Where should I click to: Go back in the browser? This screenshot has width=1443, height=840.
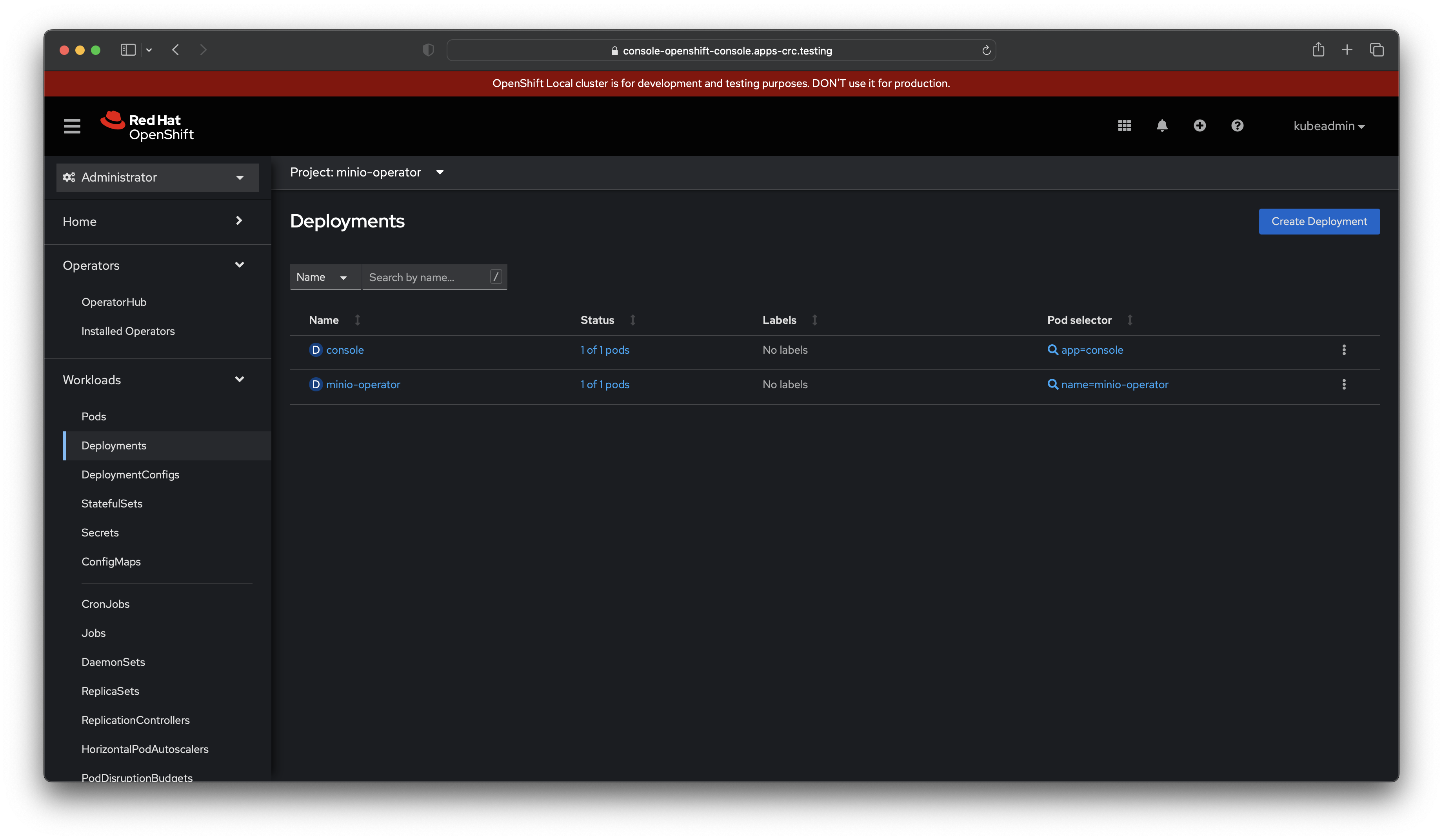click(x=176, y=50)
